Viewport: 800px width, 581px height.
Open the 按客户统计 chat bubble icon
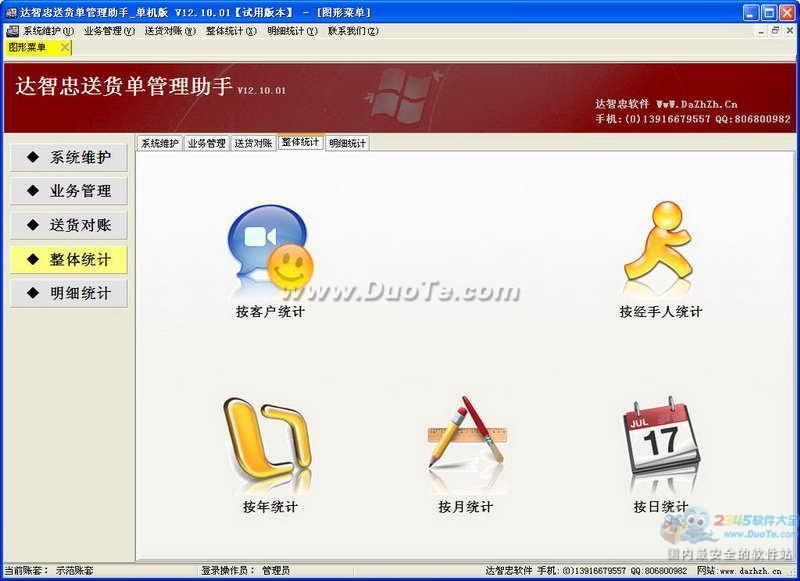(270, 252)
